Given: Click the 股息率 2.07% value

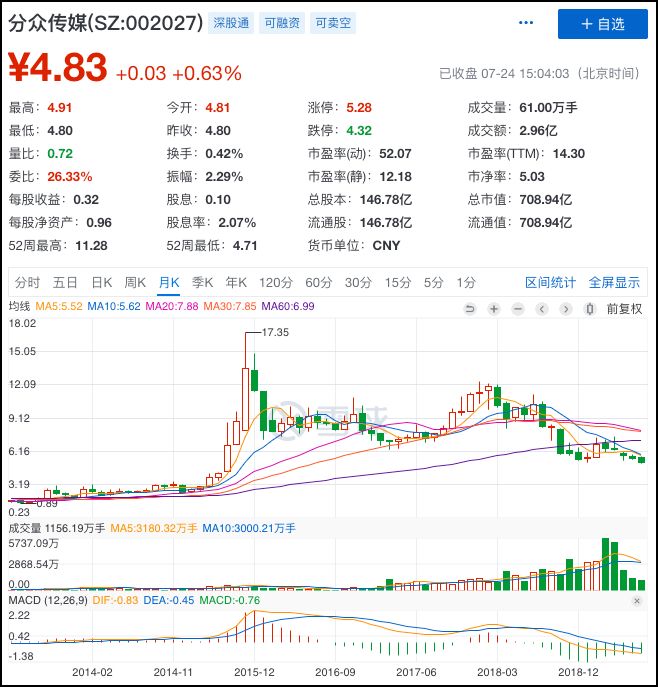Looking at the screenshot, I should 237,223.
